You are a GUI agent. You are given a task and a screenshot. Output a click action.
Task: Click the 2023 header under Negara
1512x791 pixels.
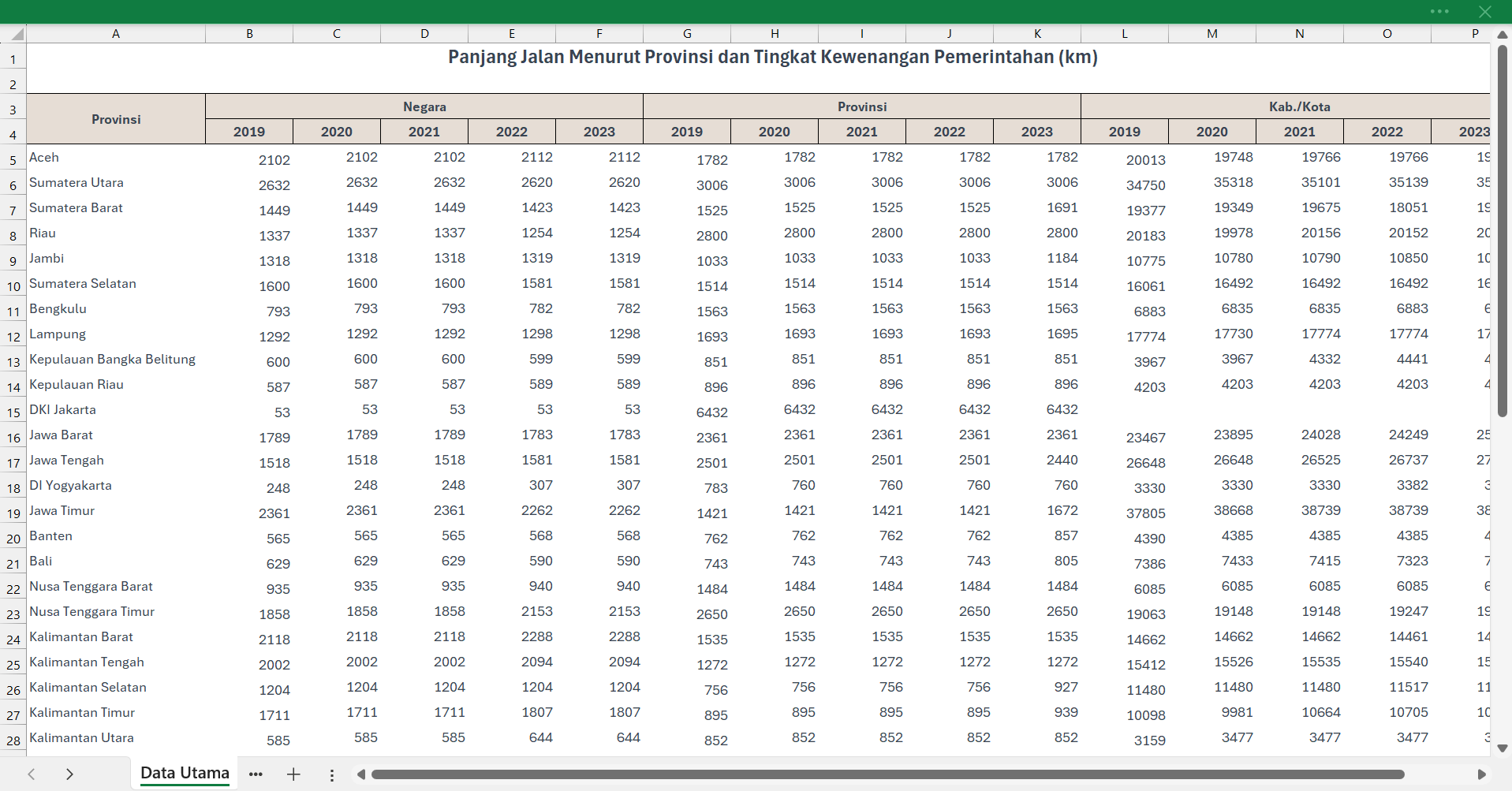(x=599, y=132)
